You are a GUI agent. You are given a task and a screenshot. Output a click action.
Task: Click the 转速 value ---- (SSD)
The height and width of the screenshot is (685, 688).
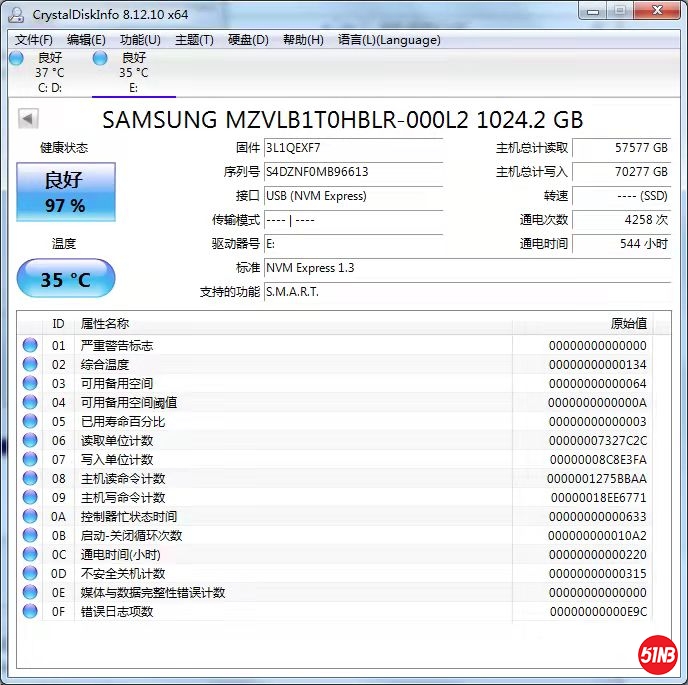click(x=622, y=196)
